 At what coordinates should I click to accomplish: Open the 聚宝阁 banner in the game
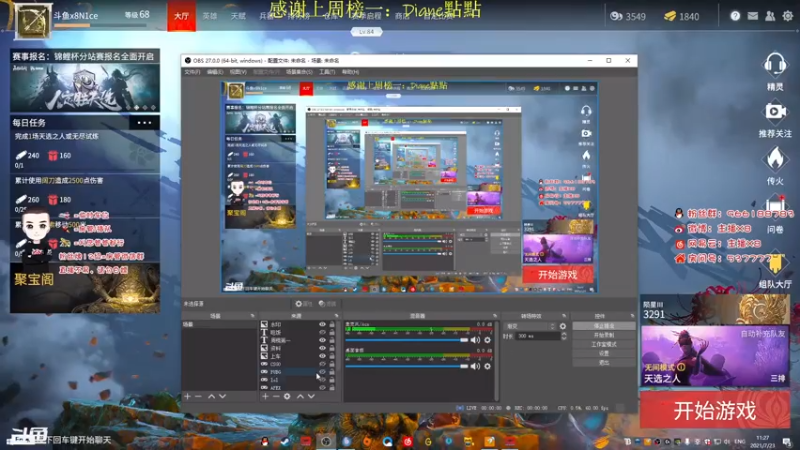tap(85, 288)
